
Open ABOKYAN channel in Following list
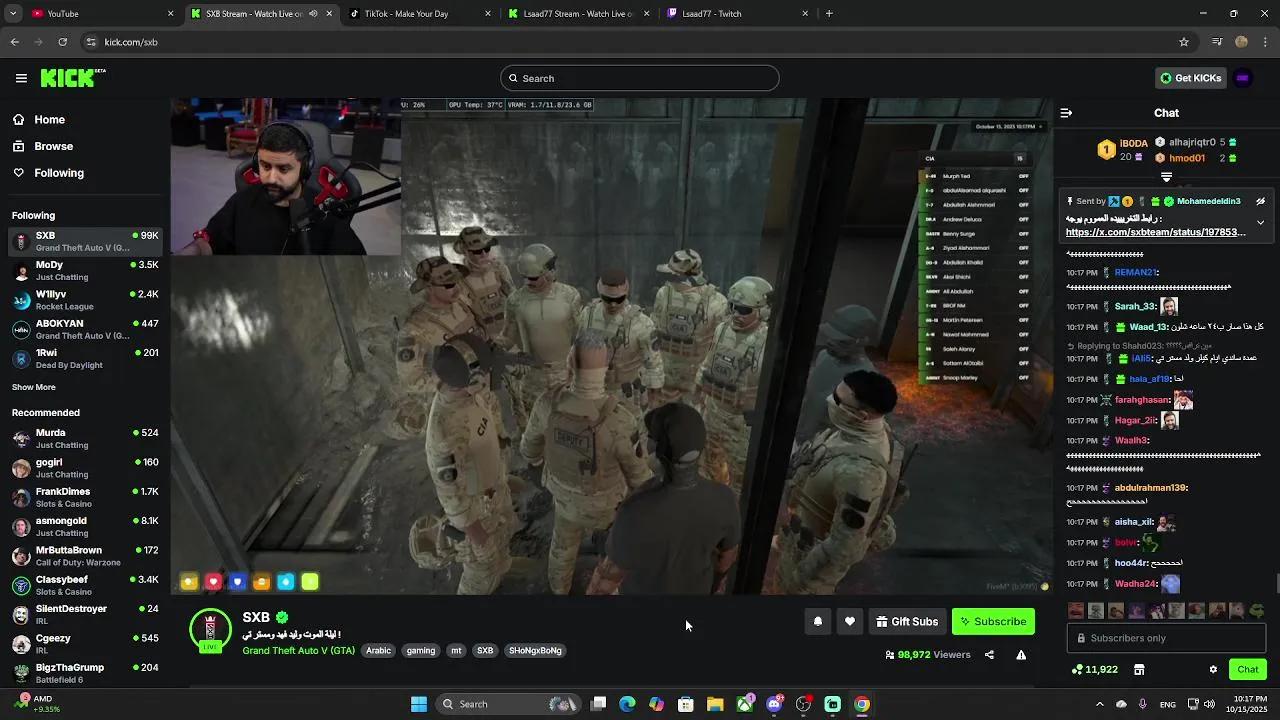pos(85,330)
